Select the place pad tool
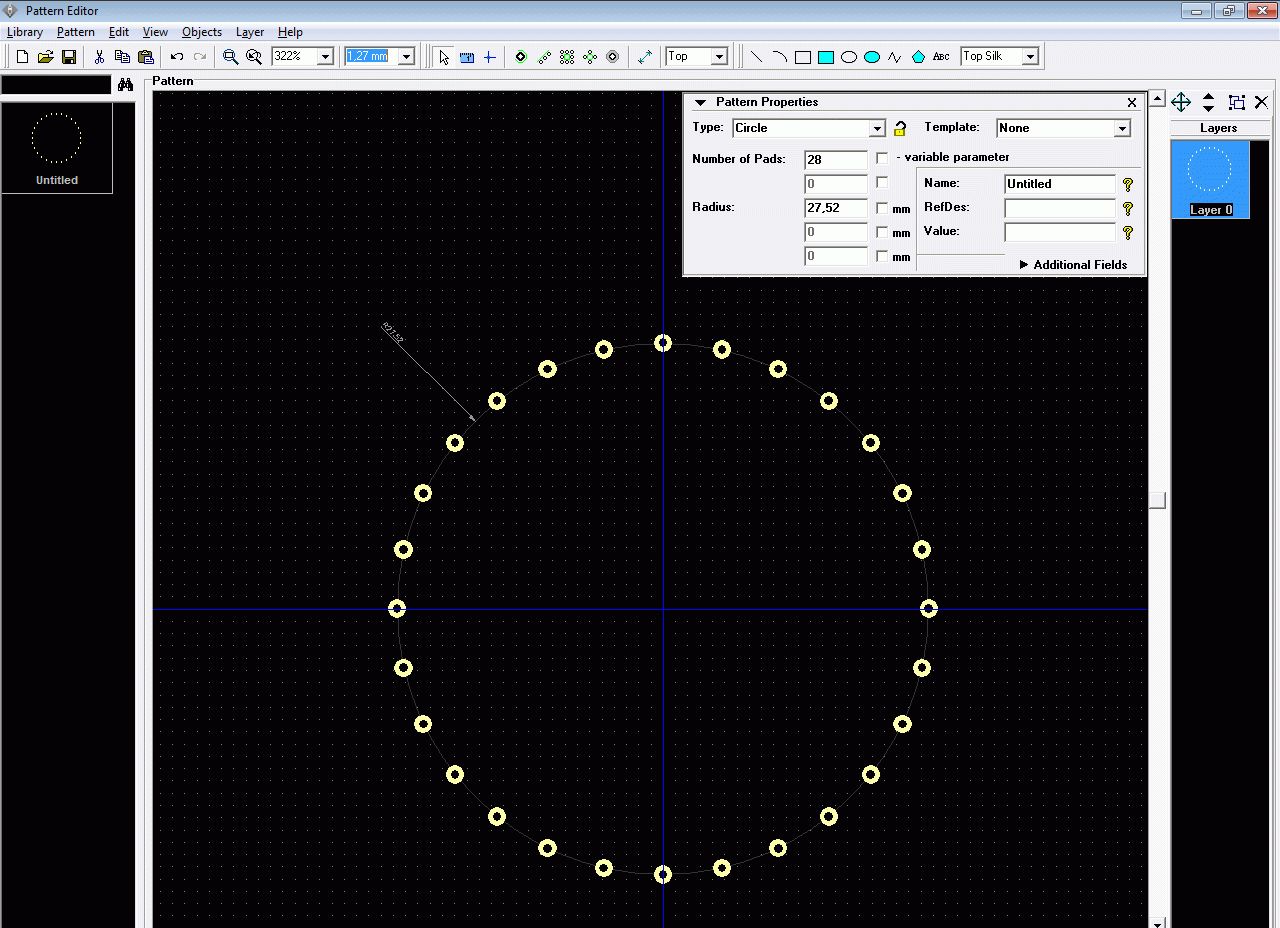The image size is (1280, 928). 521,57
